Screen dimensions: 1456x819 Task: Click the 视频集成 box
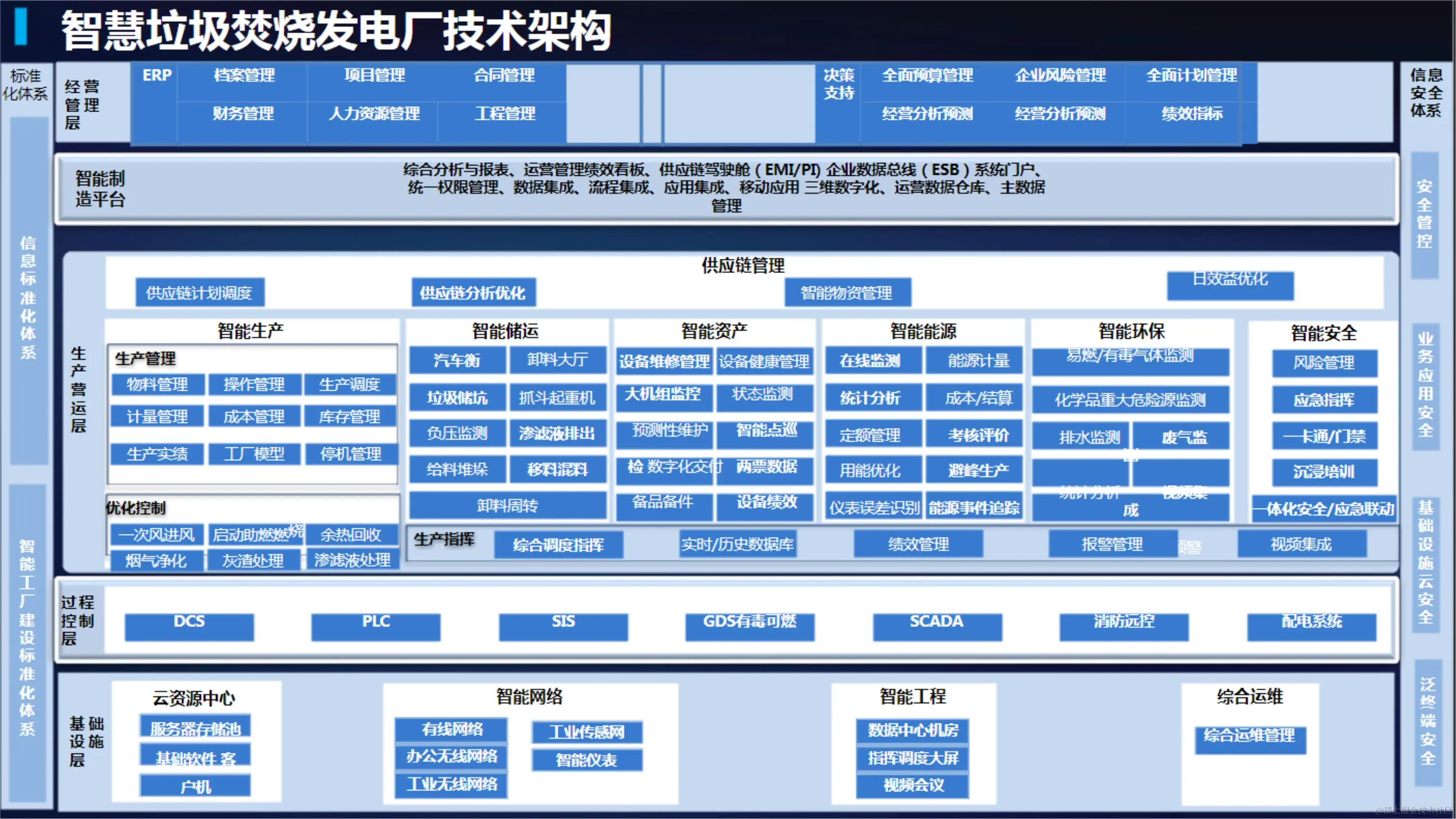tap(1302, 544)
